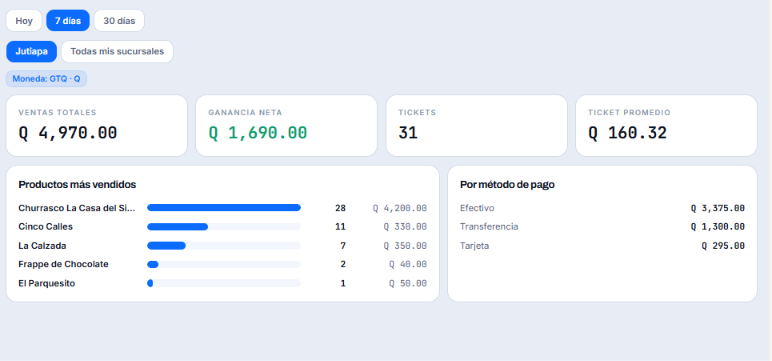Screen dimensions: 772x361
Task: Select the Tarjeta payment method
Action: click(x=475, y=246)
